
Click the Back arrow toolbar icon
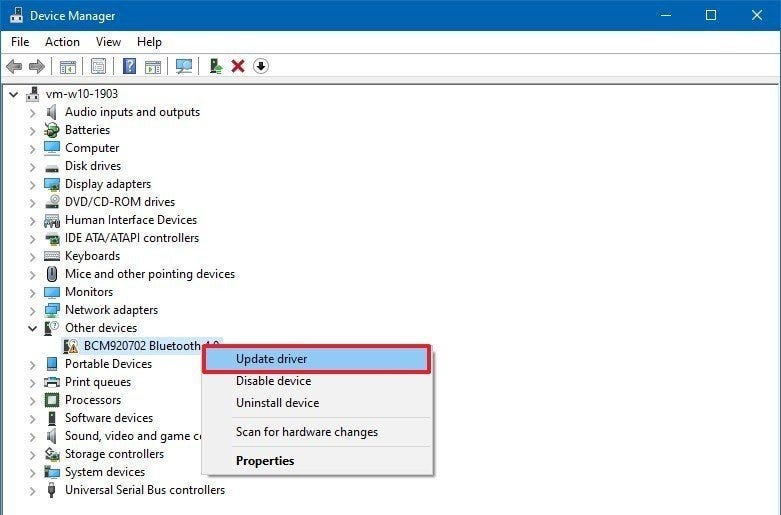tap(14, 66)
